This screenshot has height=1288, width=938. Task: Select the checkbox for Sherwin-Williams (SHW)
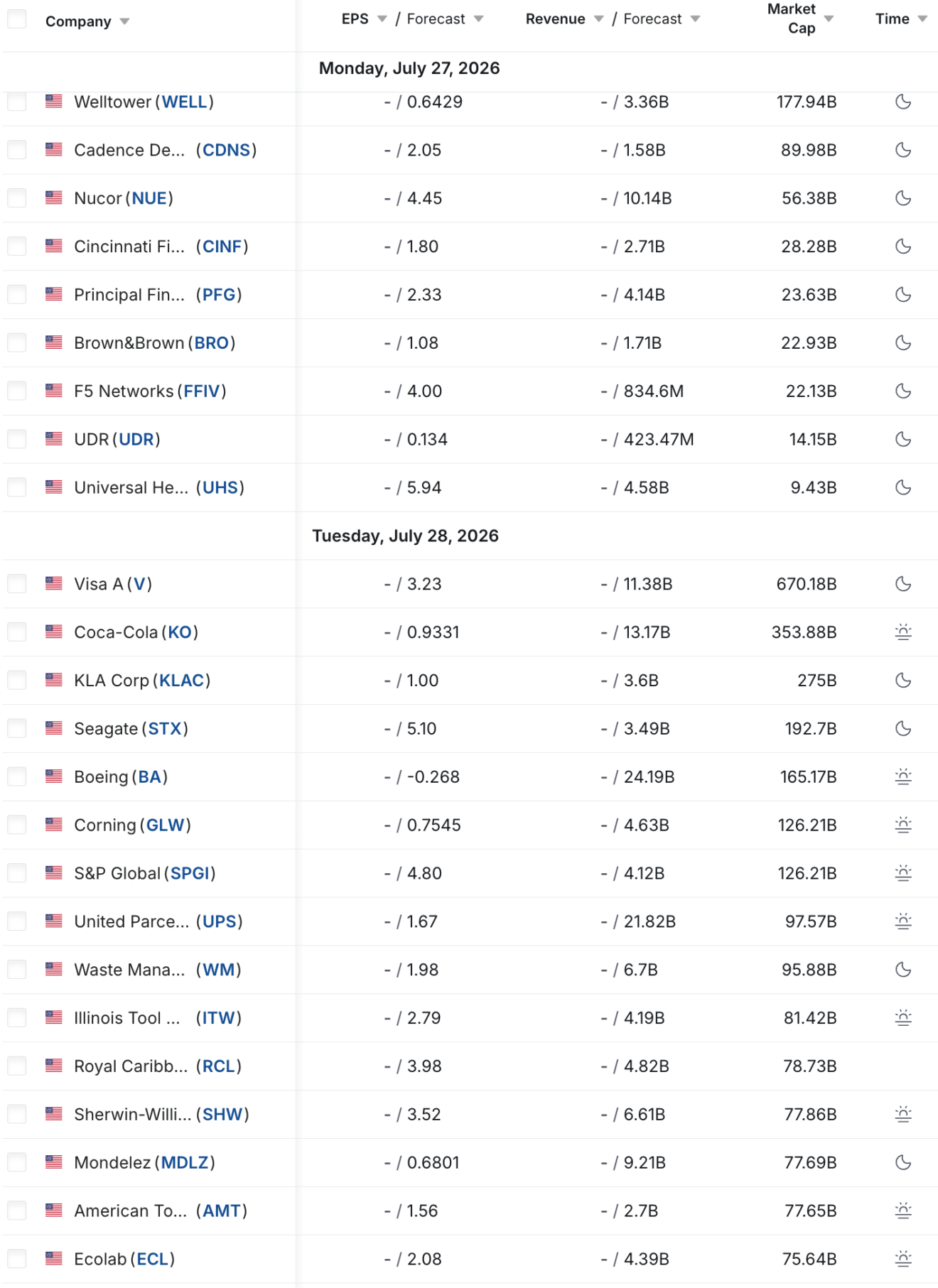tap(17, 1114)
